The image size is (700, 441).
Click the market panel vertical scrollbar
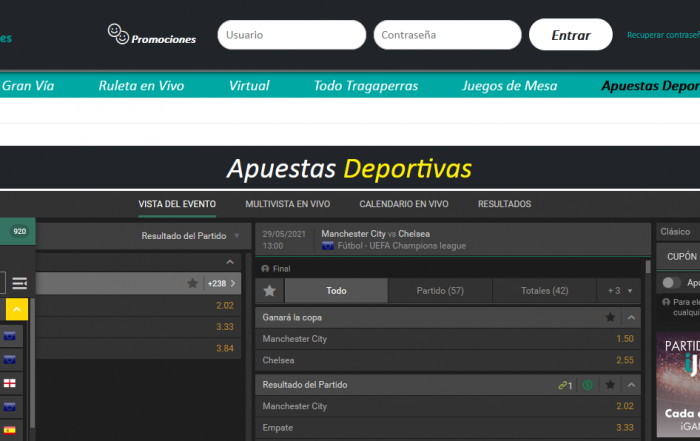(x=648, y=268)
